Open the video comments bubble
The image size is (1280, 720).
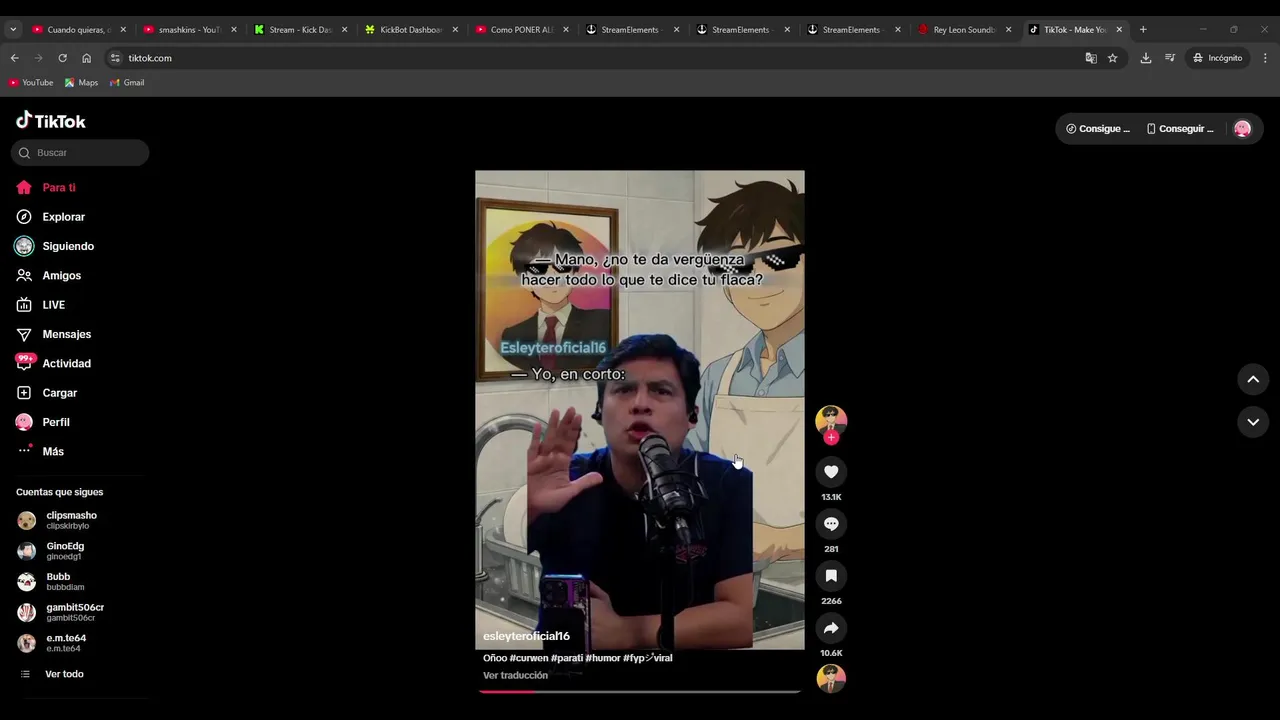point(831,523)
